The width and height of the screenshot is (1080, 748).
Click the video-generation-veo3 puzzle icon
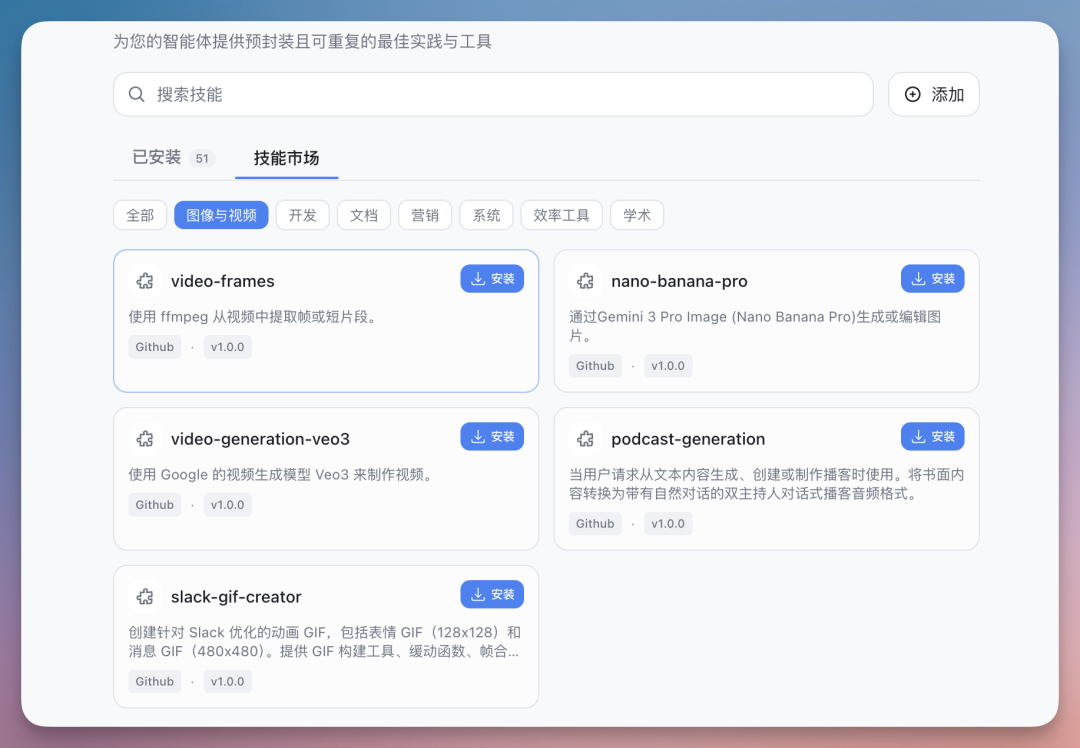[144, 438]
